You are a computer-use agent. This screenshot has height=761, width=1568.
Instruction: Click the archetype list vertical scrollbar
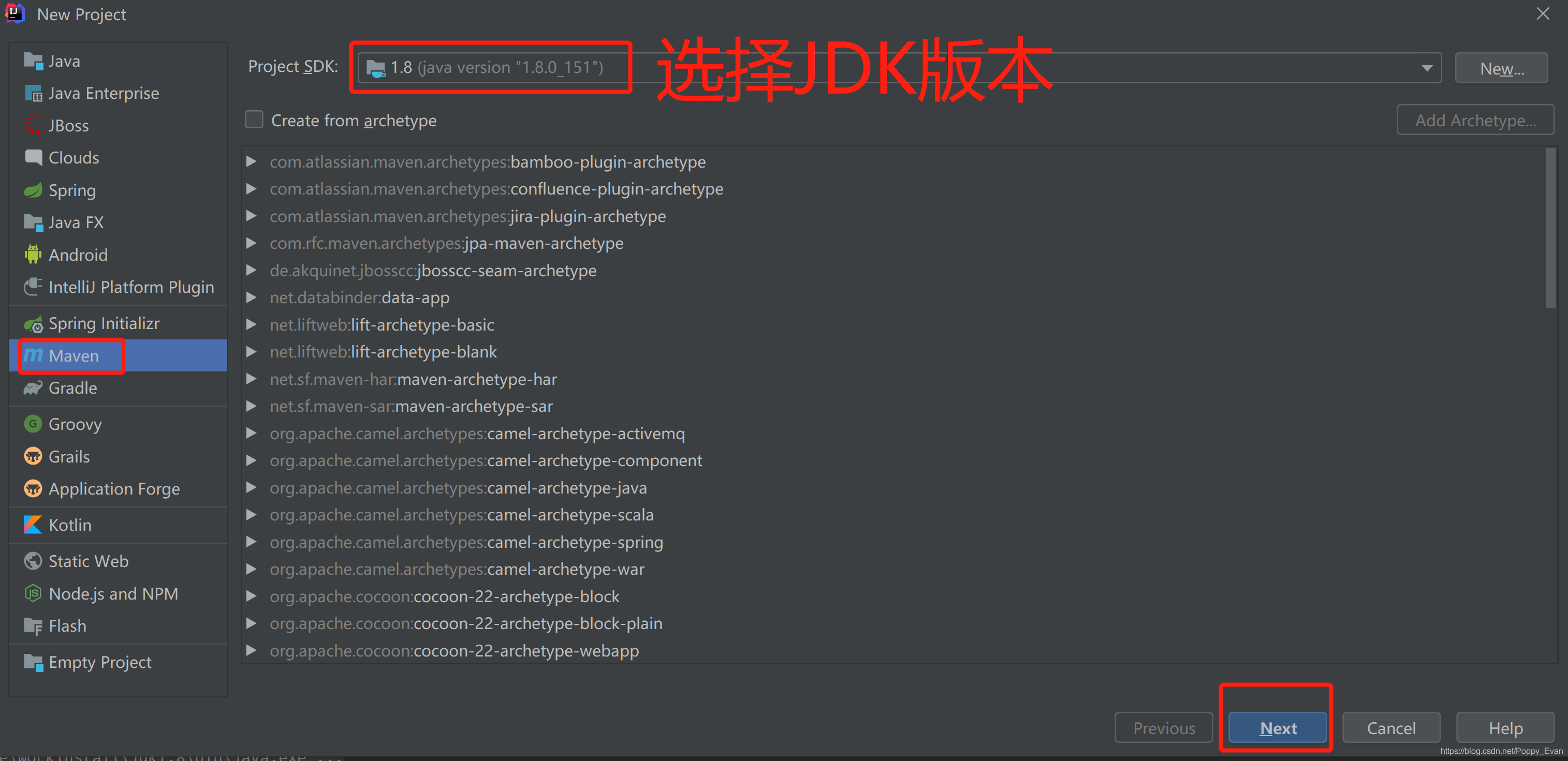click(x=1550, y=228)
